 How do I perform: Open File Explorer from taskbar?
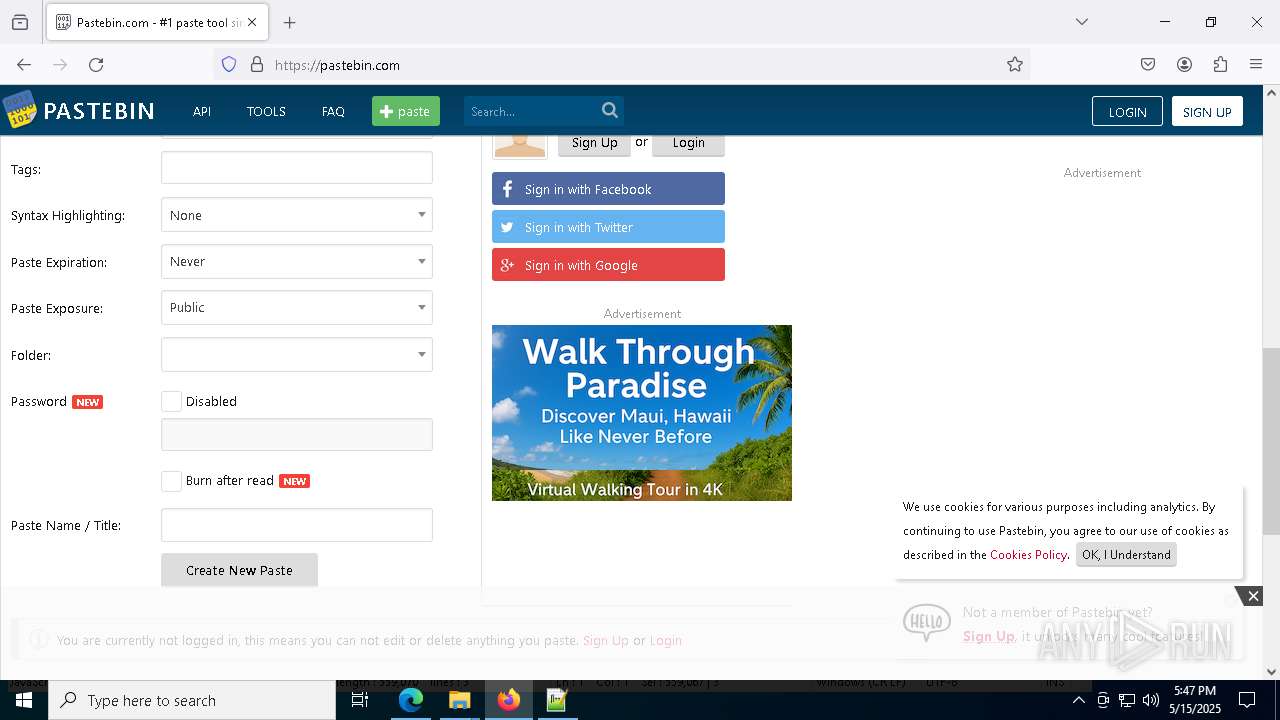(459, 700)
